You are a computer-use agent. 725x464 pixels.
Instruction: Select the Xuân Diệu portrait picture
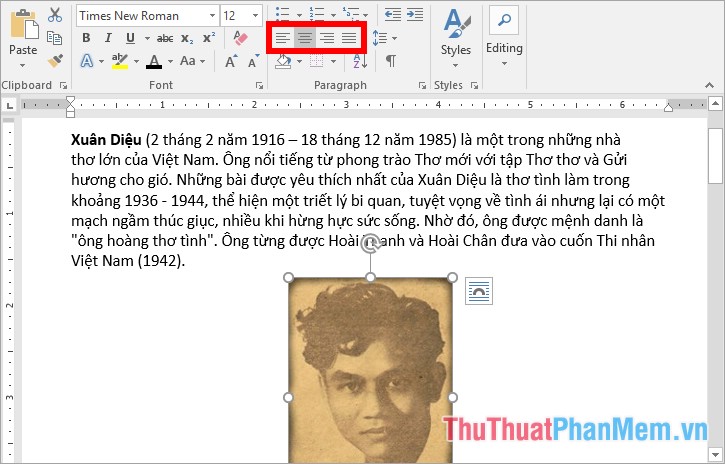point(370,370)
